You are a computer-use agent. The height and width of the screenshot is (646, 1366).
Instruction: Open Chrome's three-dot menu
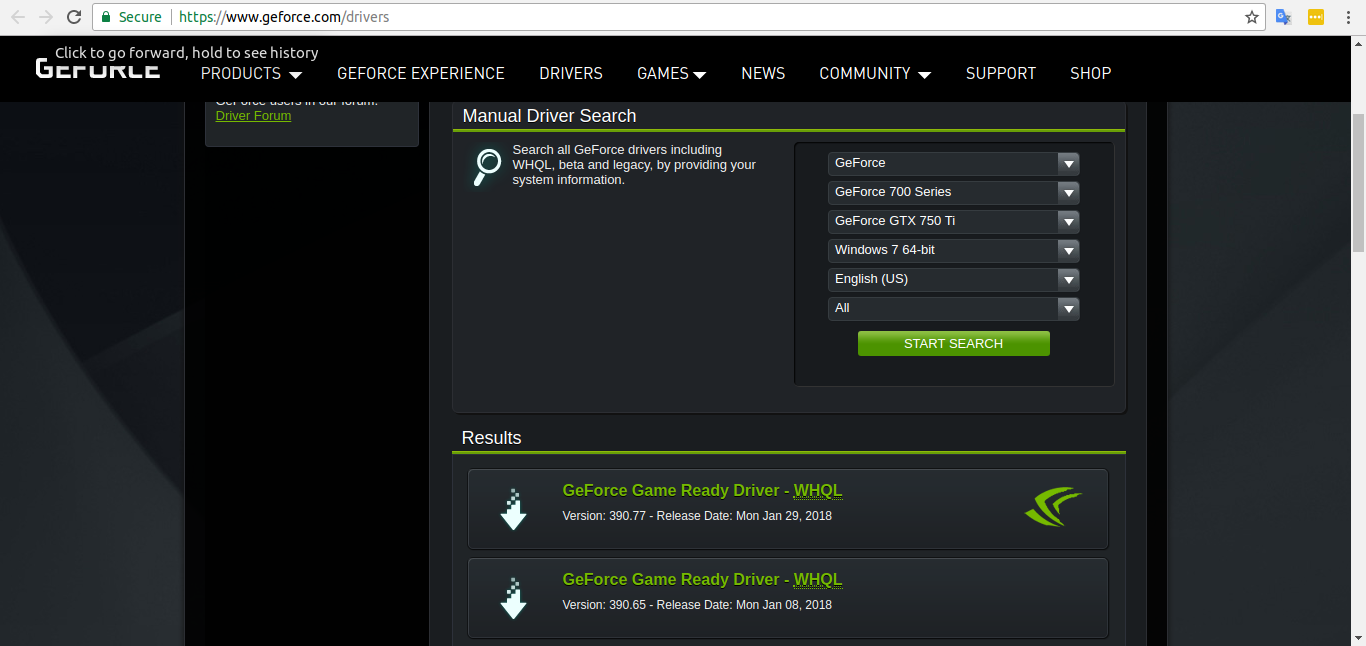[x=1346, y=17]
